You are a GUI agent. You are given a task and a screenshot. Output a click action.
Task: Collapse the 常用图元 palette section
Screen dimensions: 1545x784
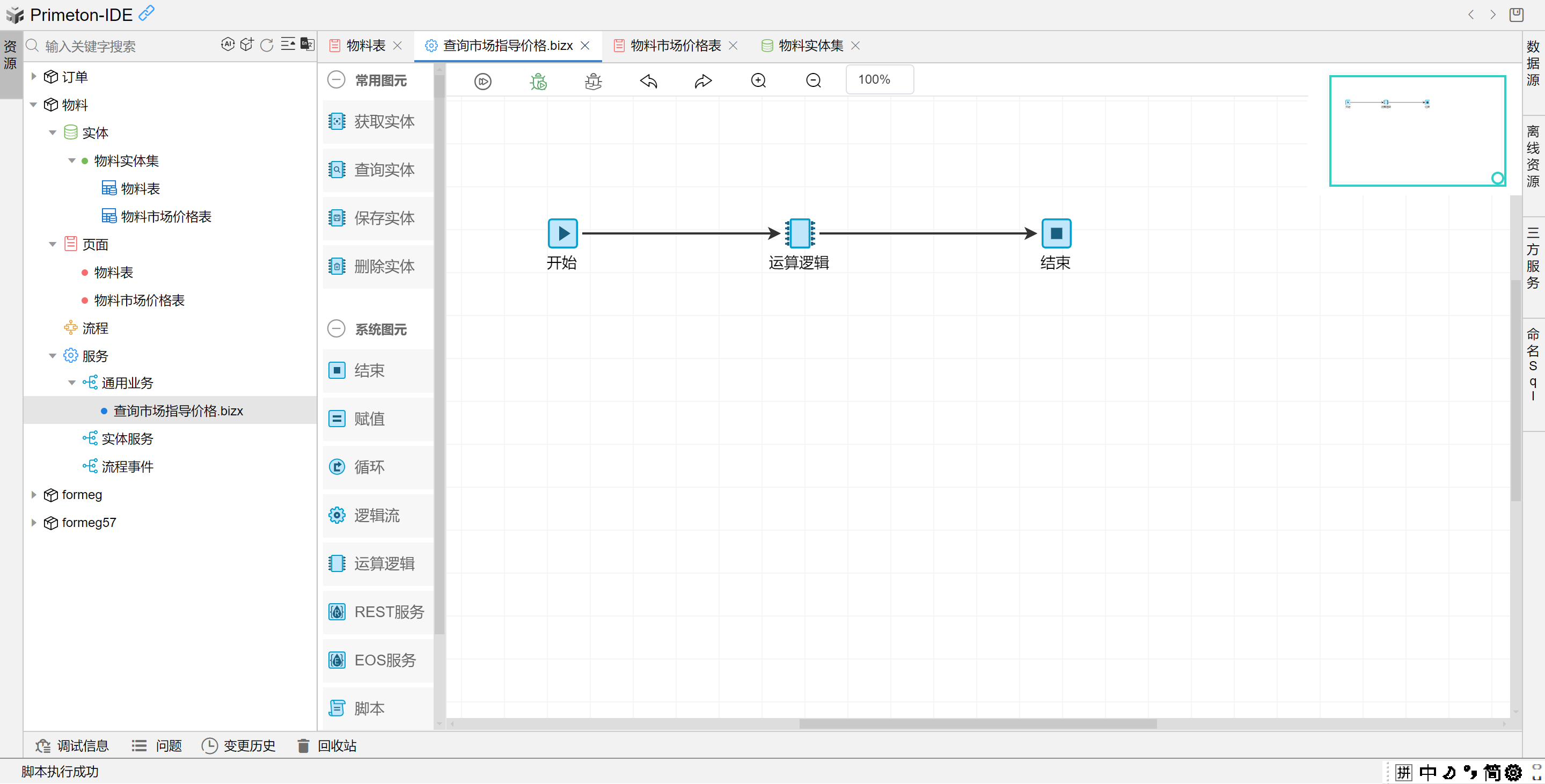pos(336,80)
